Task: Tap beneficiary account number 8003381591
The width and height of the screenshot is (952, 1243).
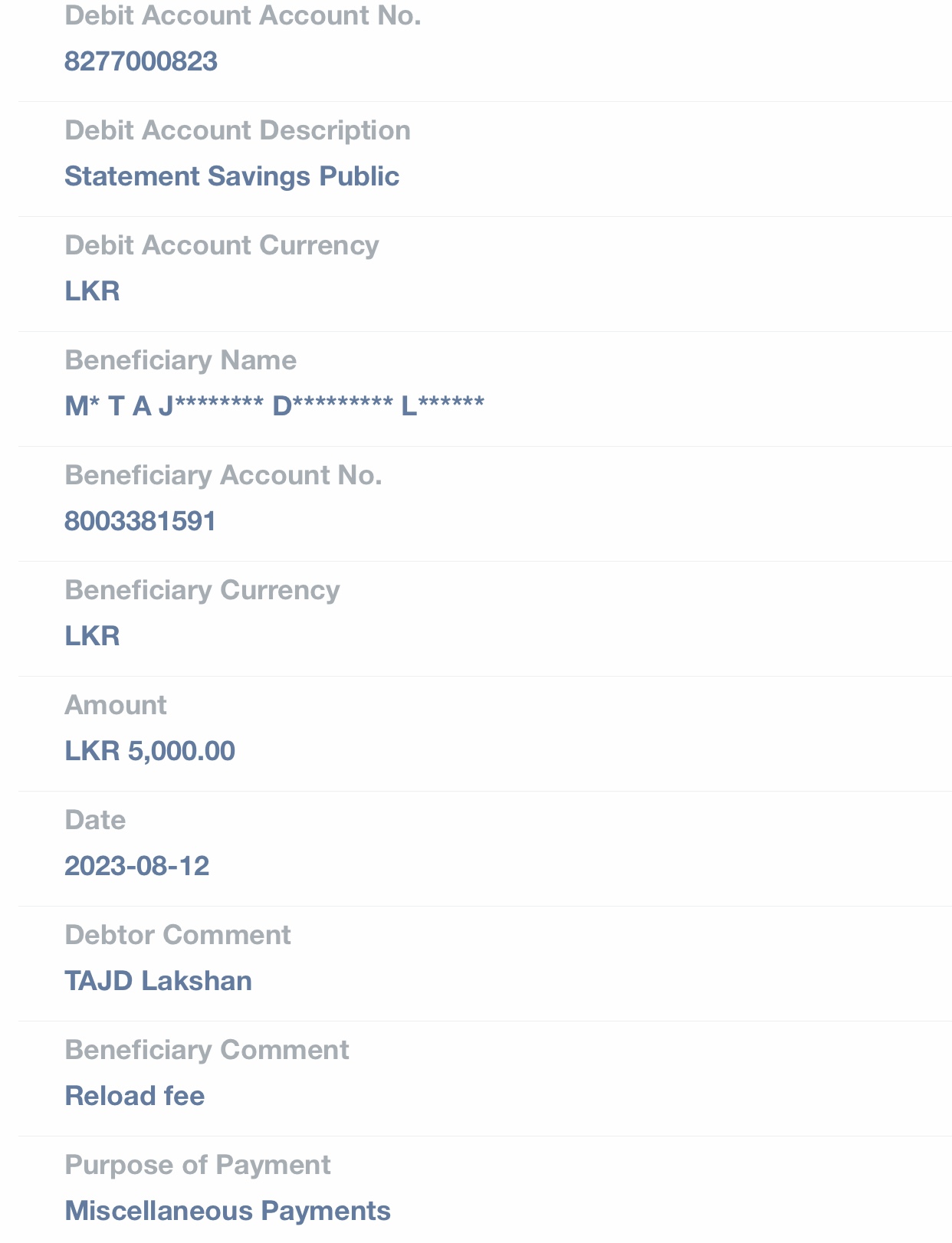Action: point(140,521)
